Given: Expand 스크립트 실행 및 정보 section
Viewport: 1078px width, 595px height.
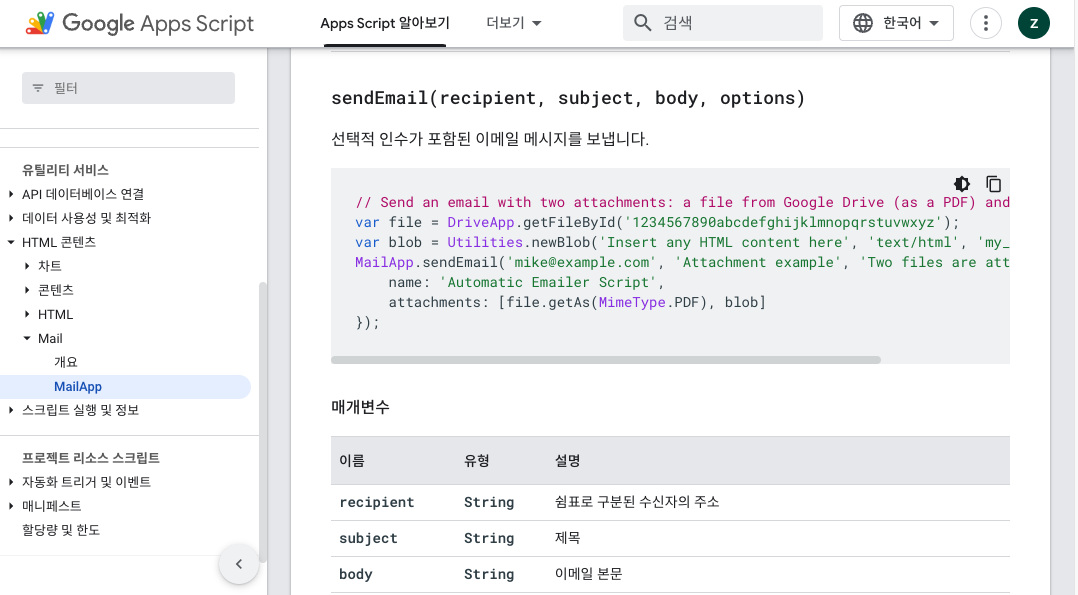Looking at the screenshot, I should [11, 410].
